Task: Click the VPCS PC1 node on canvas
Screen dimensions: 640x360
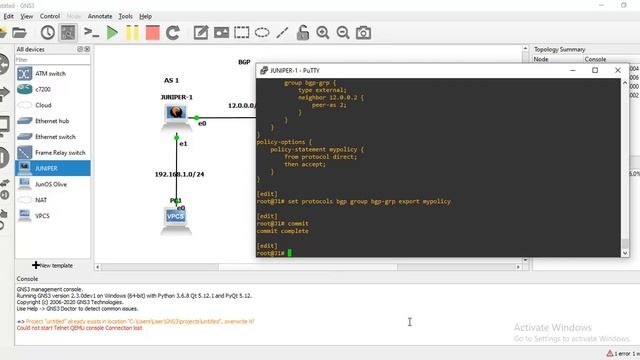Action: 176,220
